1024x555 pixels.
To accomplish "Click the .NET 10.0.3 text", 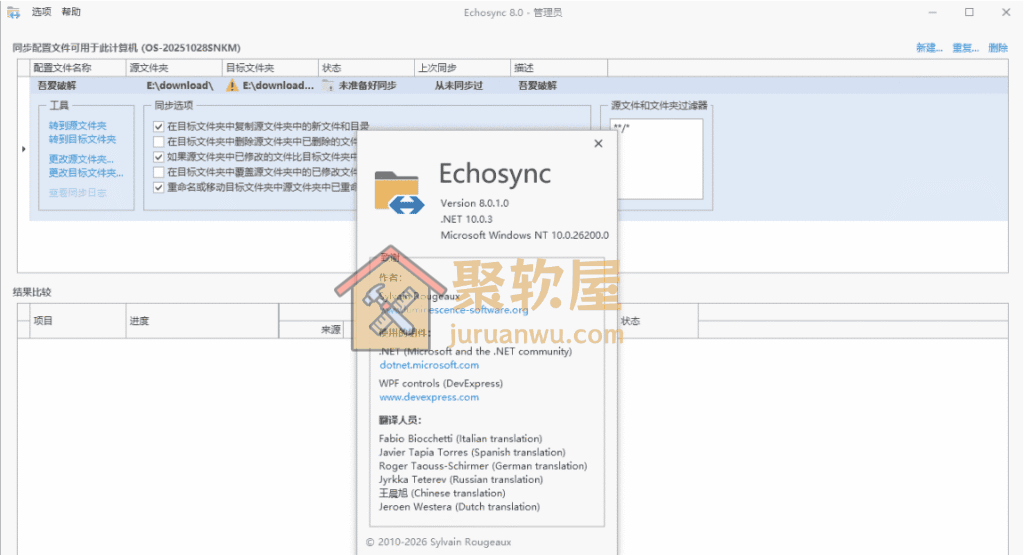I will 466,219.
